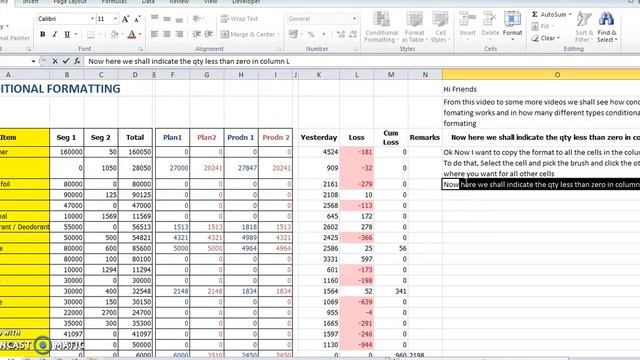The width and height of the screenshot is (640, 360).
Task: Apply fill color with paint bucket icon
Action: pyautogui.click(x=114, y=34)
